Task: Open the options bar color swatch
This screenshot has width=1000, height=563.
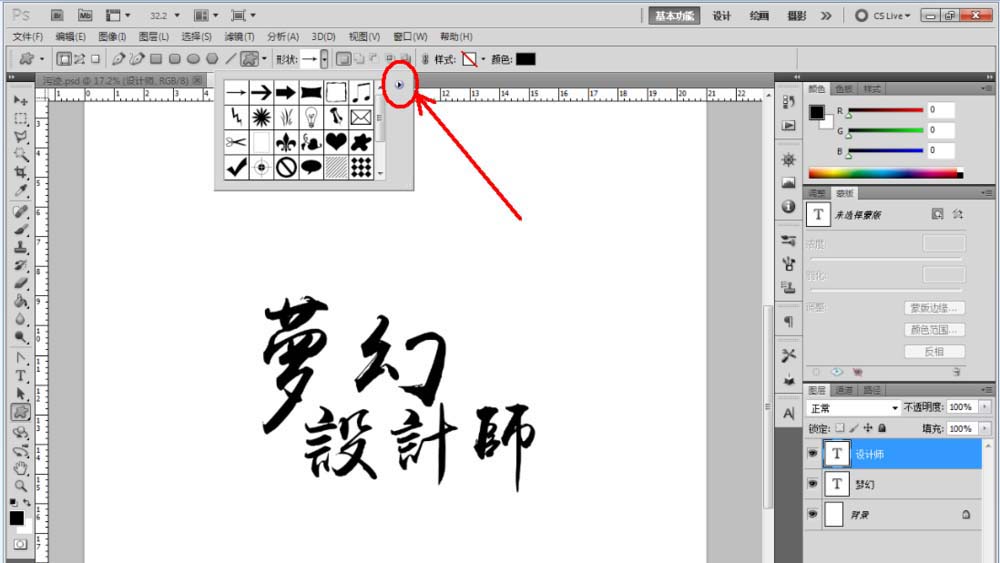Action: (526, 59)
